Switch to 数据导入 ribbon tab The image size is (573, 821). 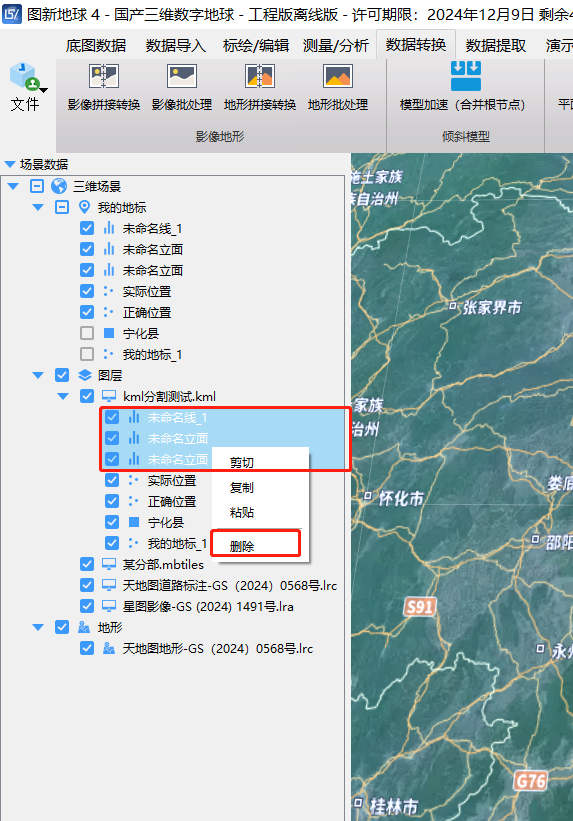tap(175, 46)
